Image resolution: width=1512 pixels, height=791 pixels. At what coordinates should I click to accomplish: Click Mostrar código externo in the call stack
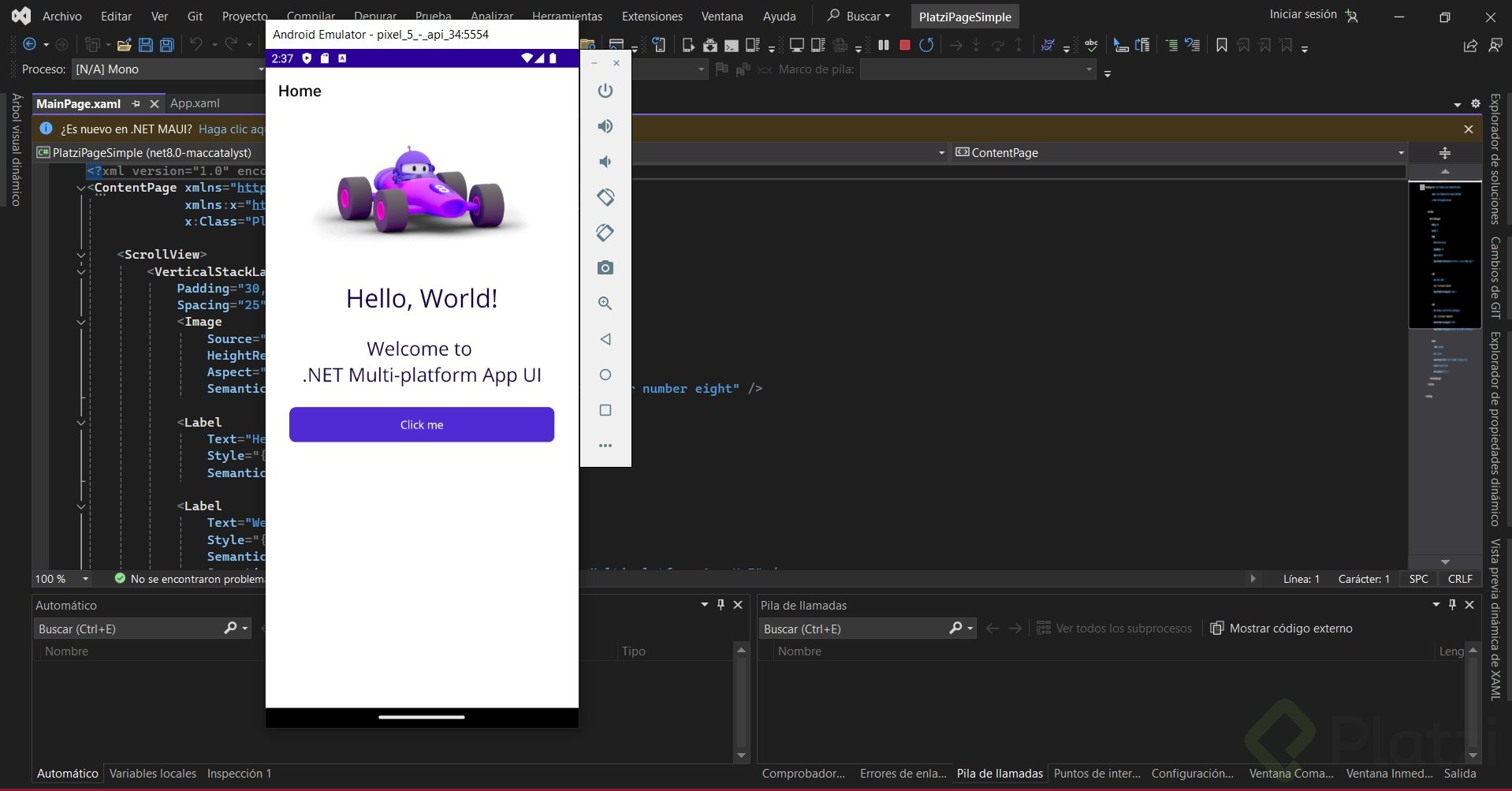tap(1281, 629)
